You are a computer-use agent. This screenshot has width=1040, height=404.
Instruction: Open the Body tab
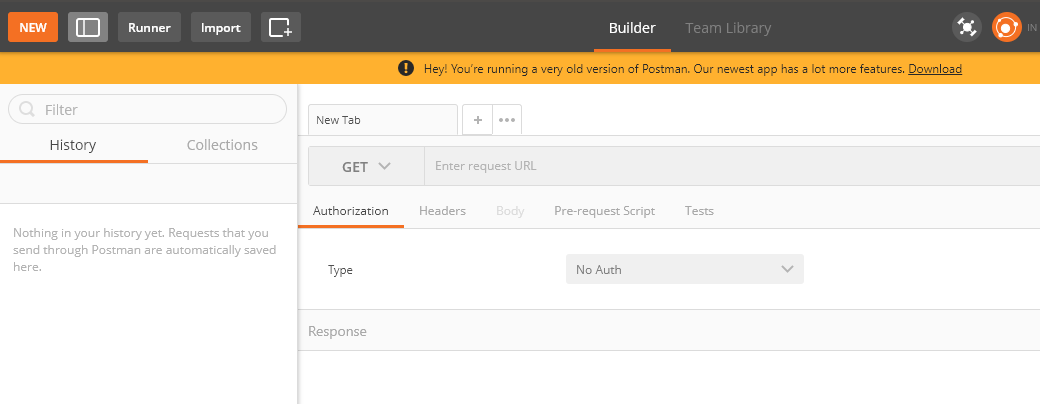510,211
